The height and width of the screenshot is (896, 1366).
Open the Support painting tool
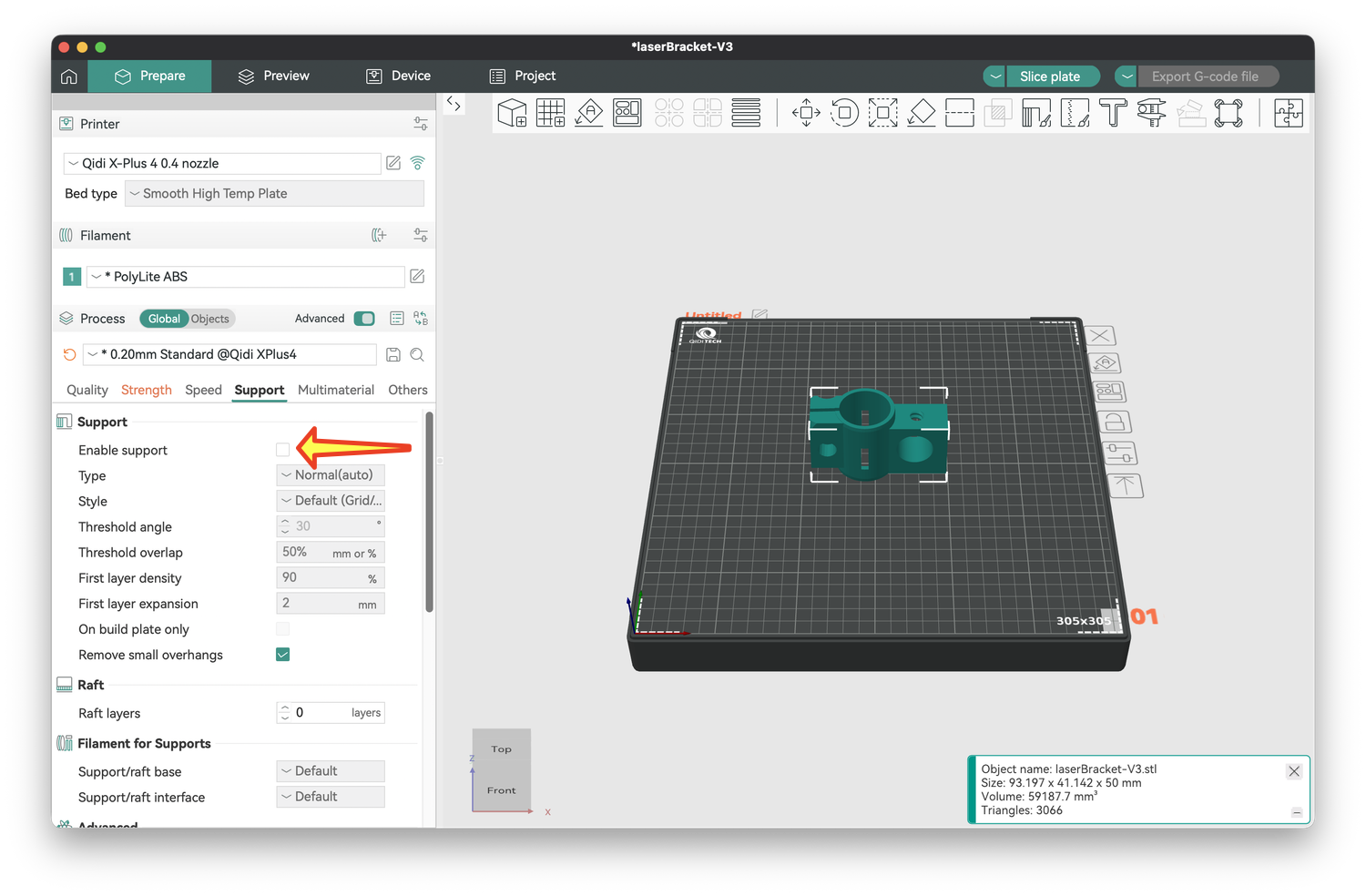pos(1036,113)
